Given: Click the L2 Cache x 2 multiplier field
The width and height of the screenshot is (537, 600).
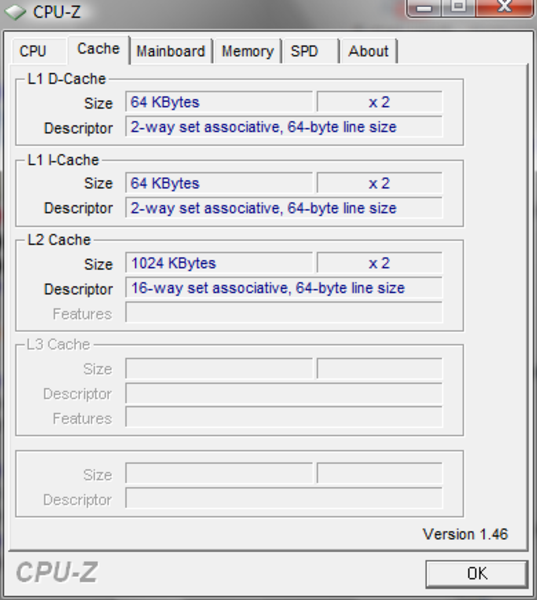Looking at the screenshot, I should 379,263.
